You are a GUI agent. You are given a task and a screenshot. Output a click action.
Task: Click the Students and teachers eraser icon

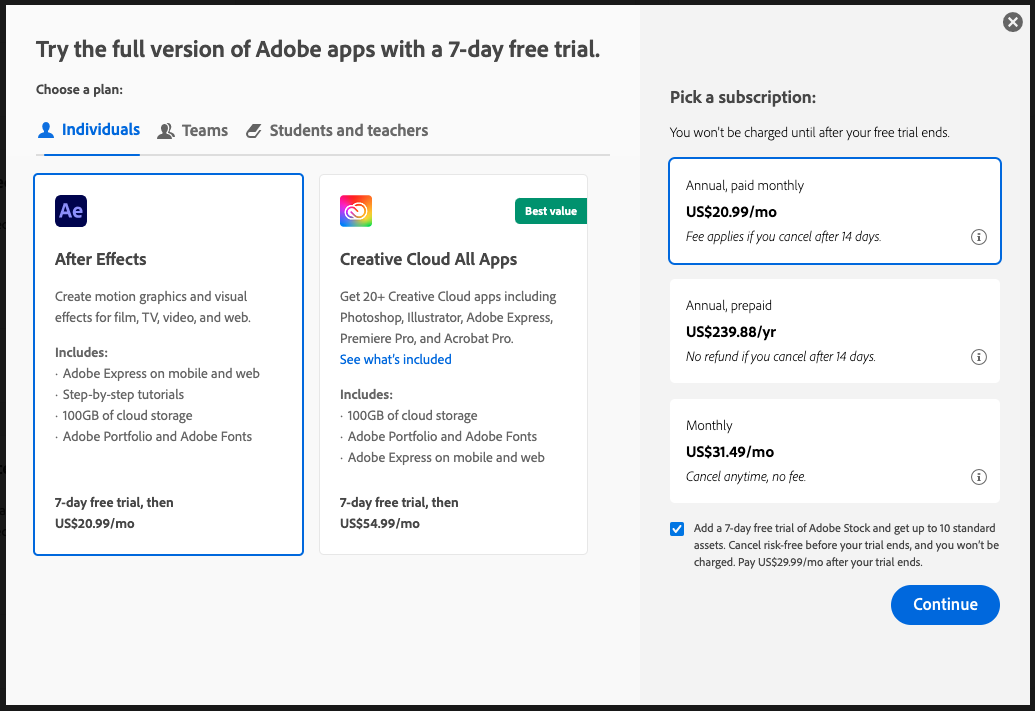pos(253,131)
